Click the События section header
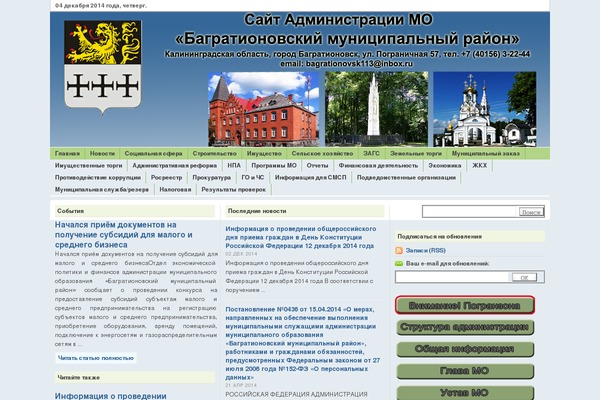 [x=135, y=211]
